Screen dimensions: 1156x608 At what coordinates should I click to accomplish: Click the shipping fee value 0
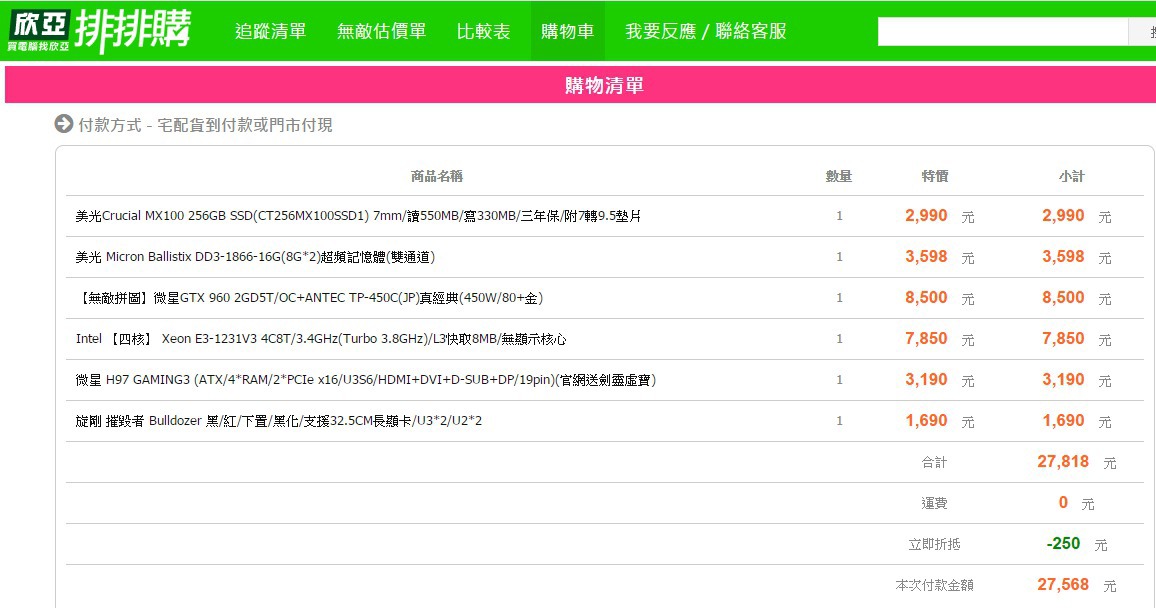(x=1063, y=503)
